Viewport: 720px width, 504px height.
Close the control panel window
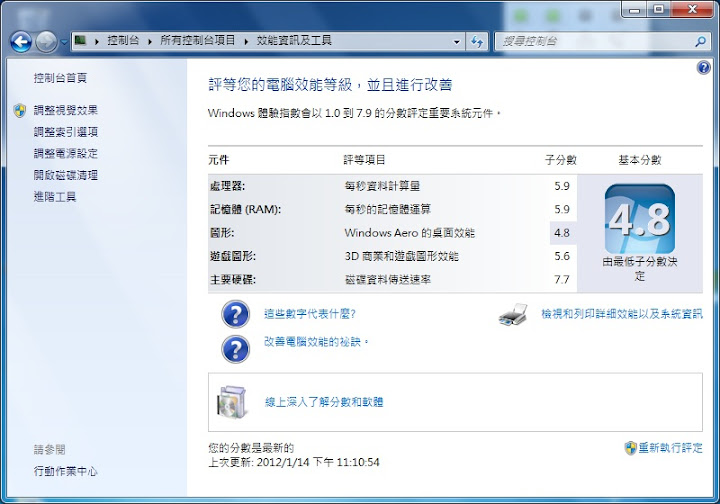(x=692, y=10)
